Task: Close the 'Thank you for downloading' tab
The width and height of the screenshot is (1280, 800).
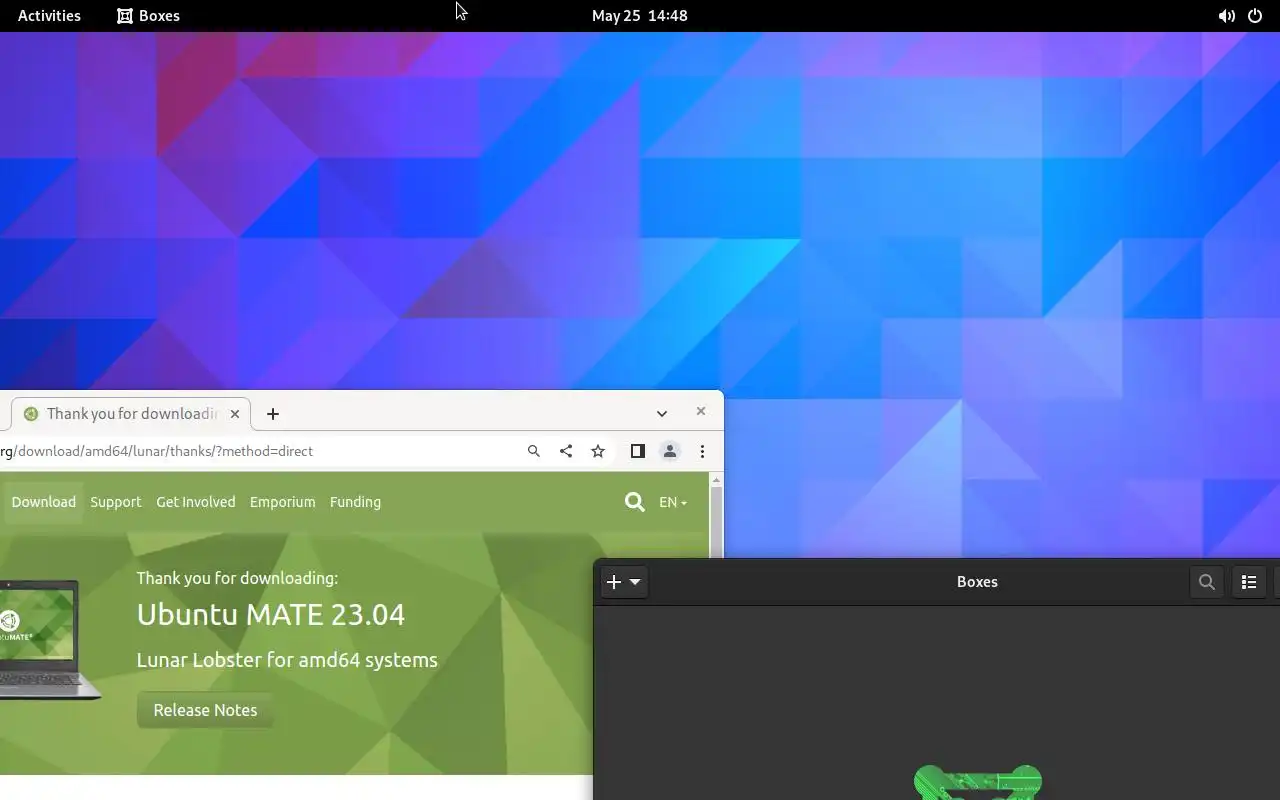Action: coord(235,414)
